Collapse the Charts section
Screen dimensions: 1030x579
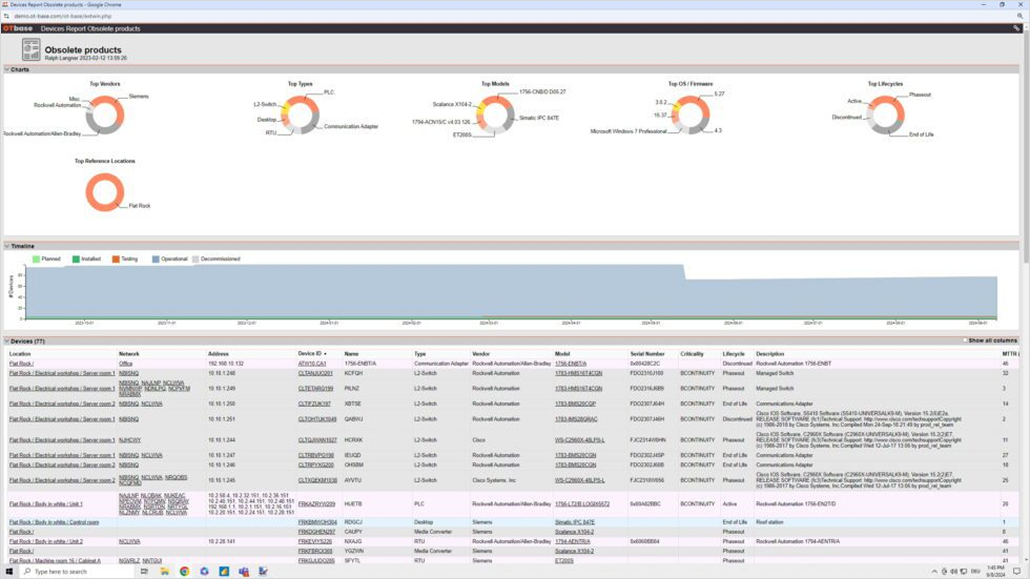tap(7, 69)
